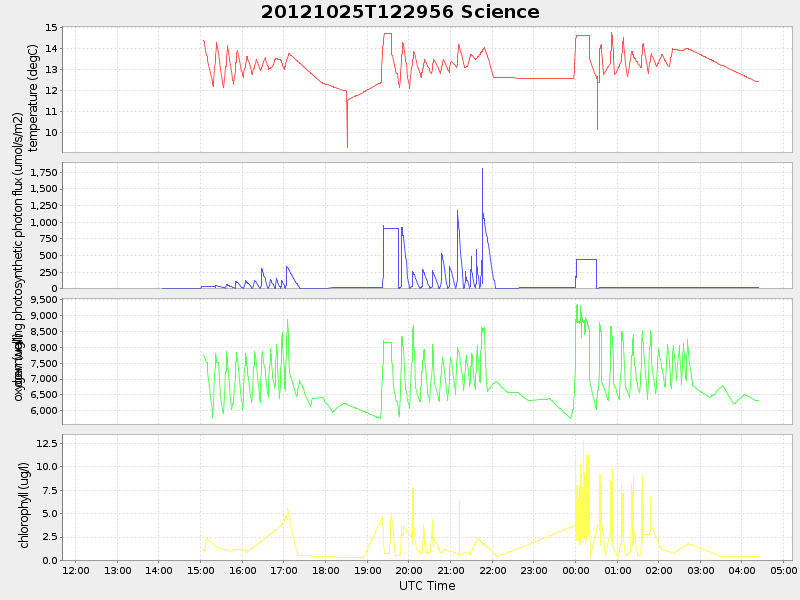The image size is (800, 600).
Task: Click the '14:00' time tick label
Action: click(159, 570)
